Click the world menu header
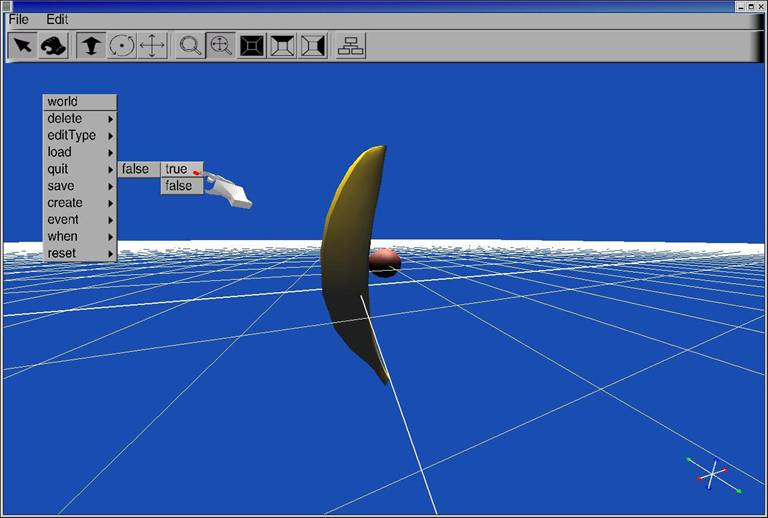Screen dimensions: 768x518 tap(80, 102)
